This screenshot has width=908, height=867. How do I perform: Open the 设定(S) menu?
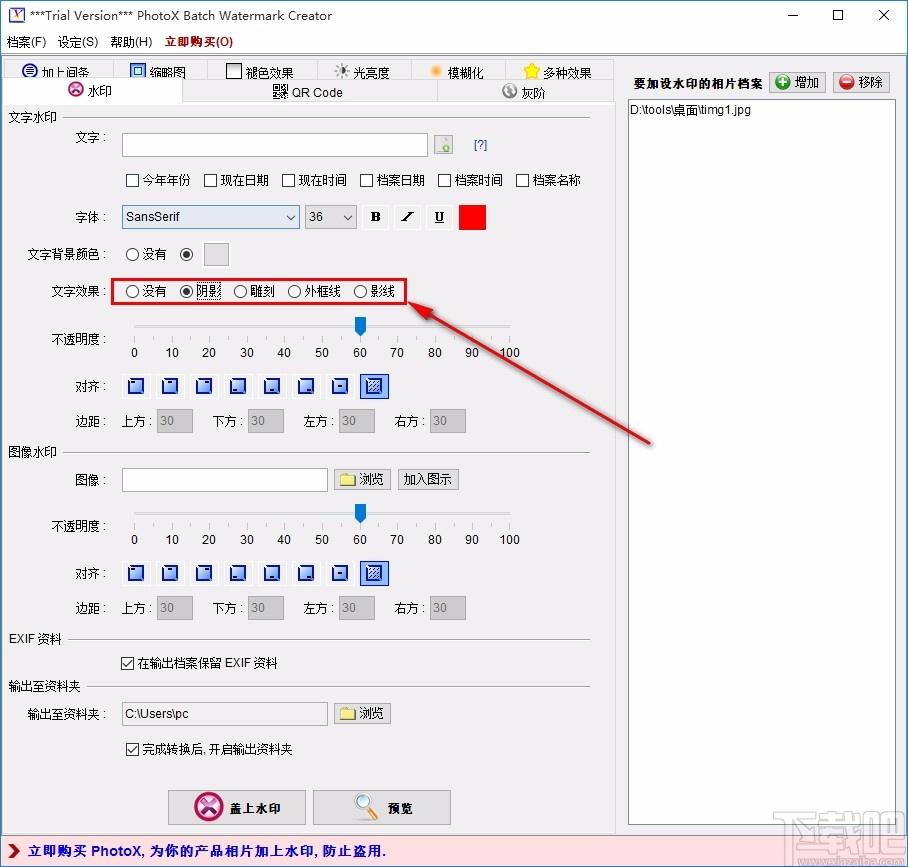(78, 42)
